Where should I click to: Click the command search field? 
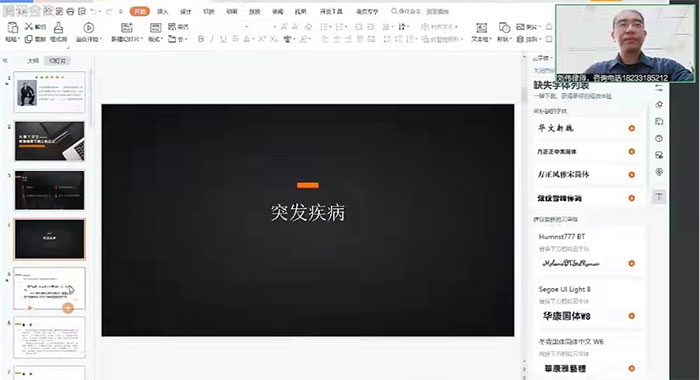420,12
